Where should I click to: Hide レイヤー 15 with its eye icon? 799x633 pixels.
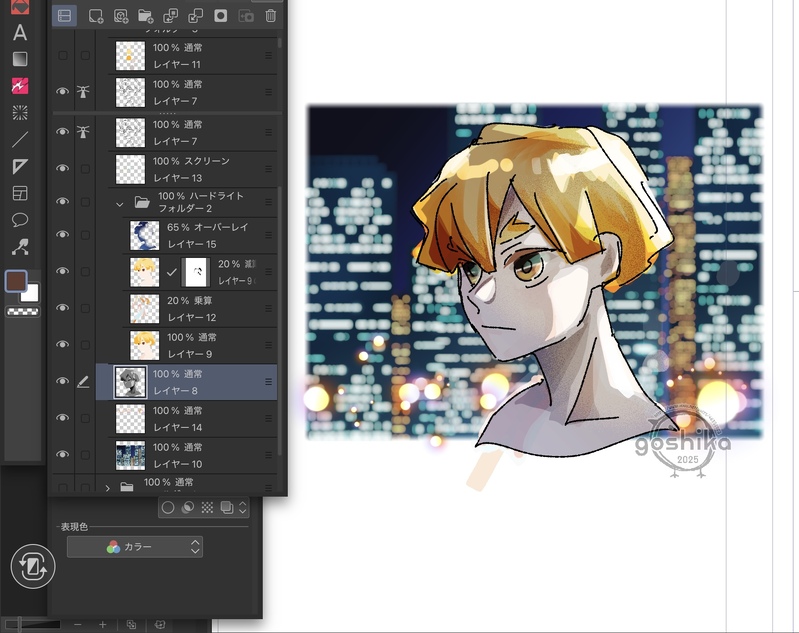63,234
